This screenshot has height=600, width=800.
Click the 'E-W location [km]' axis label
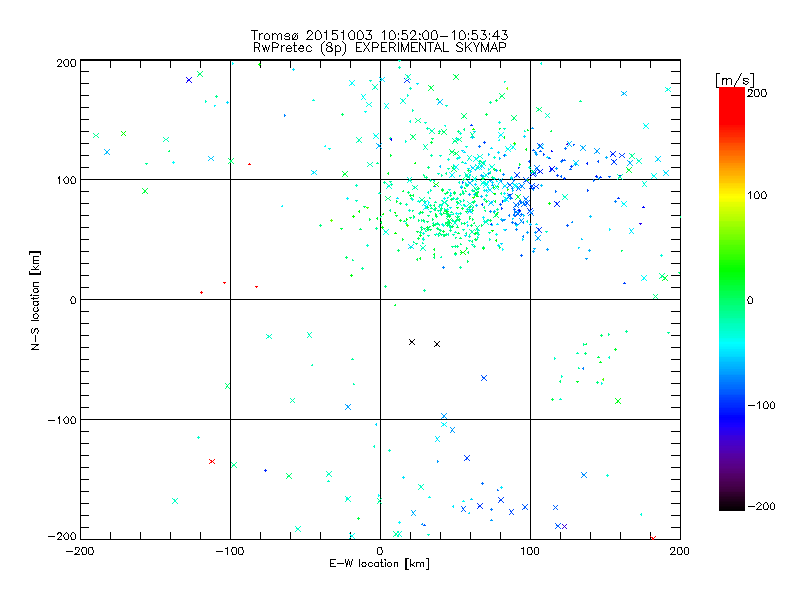pos(379,563)
